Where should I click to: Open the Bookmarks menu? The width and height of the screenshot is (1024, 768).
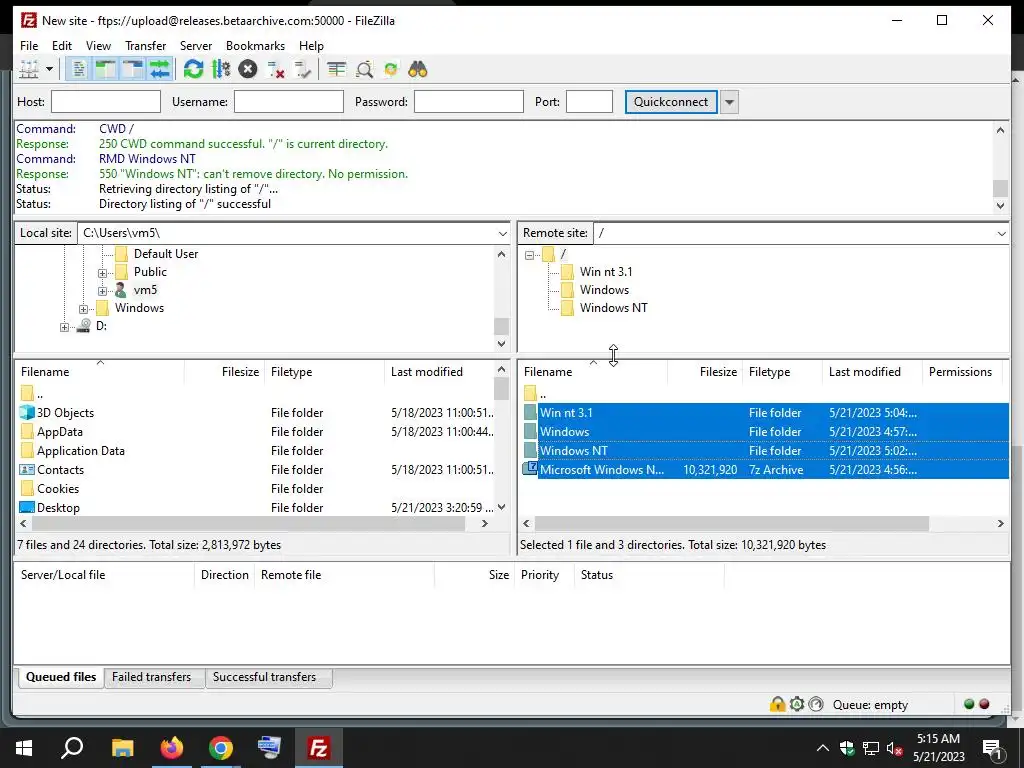(255, 46)
